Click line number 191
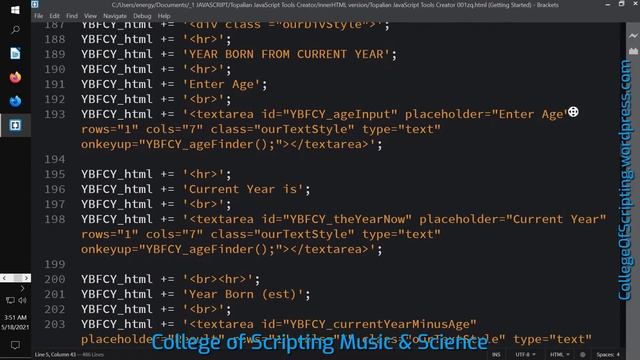The image size is (640, 360). (55, 84)
